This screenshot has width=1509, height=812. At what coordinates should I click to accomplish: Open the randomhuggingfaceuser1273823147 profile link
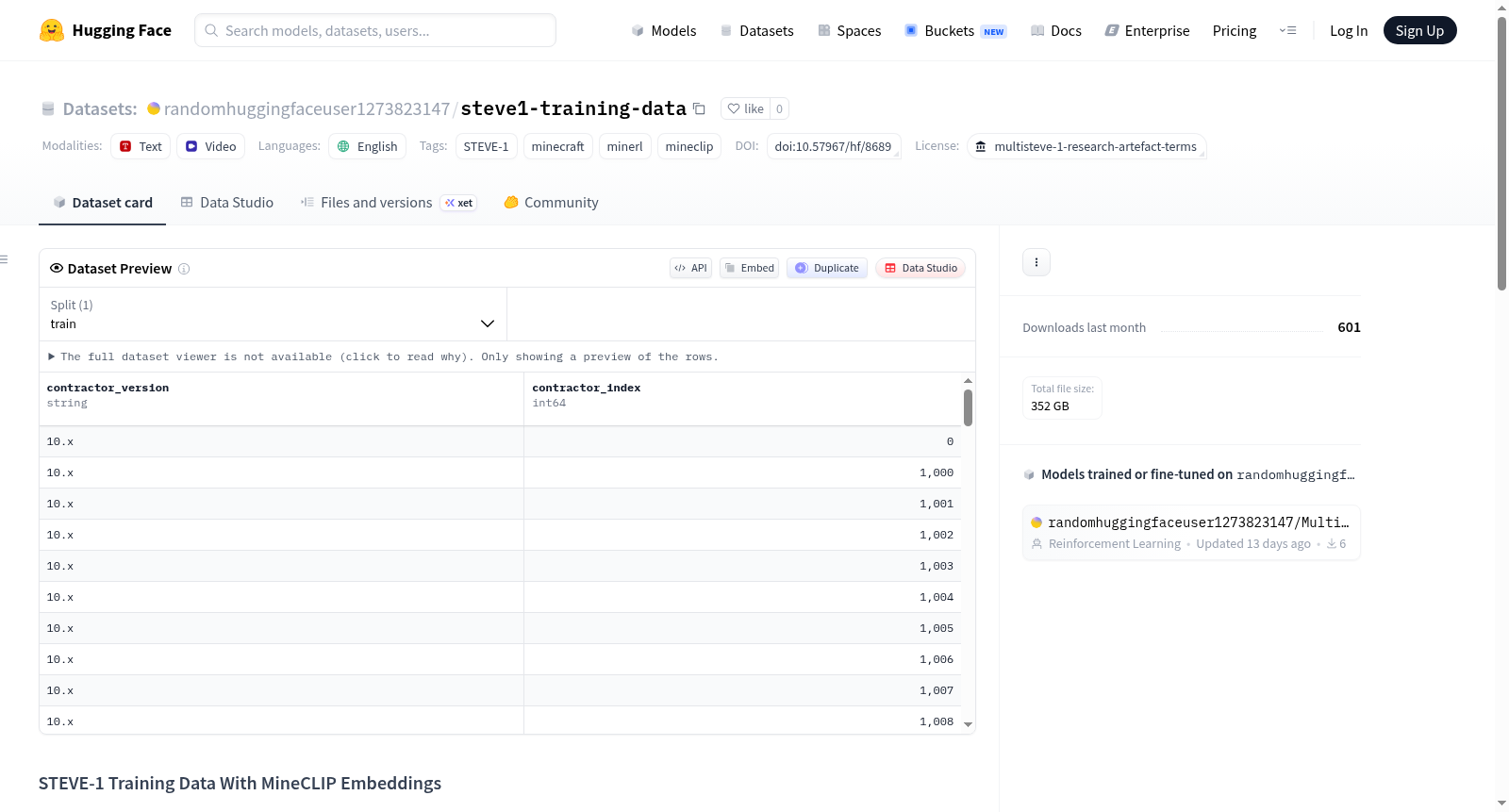307,108
